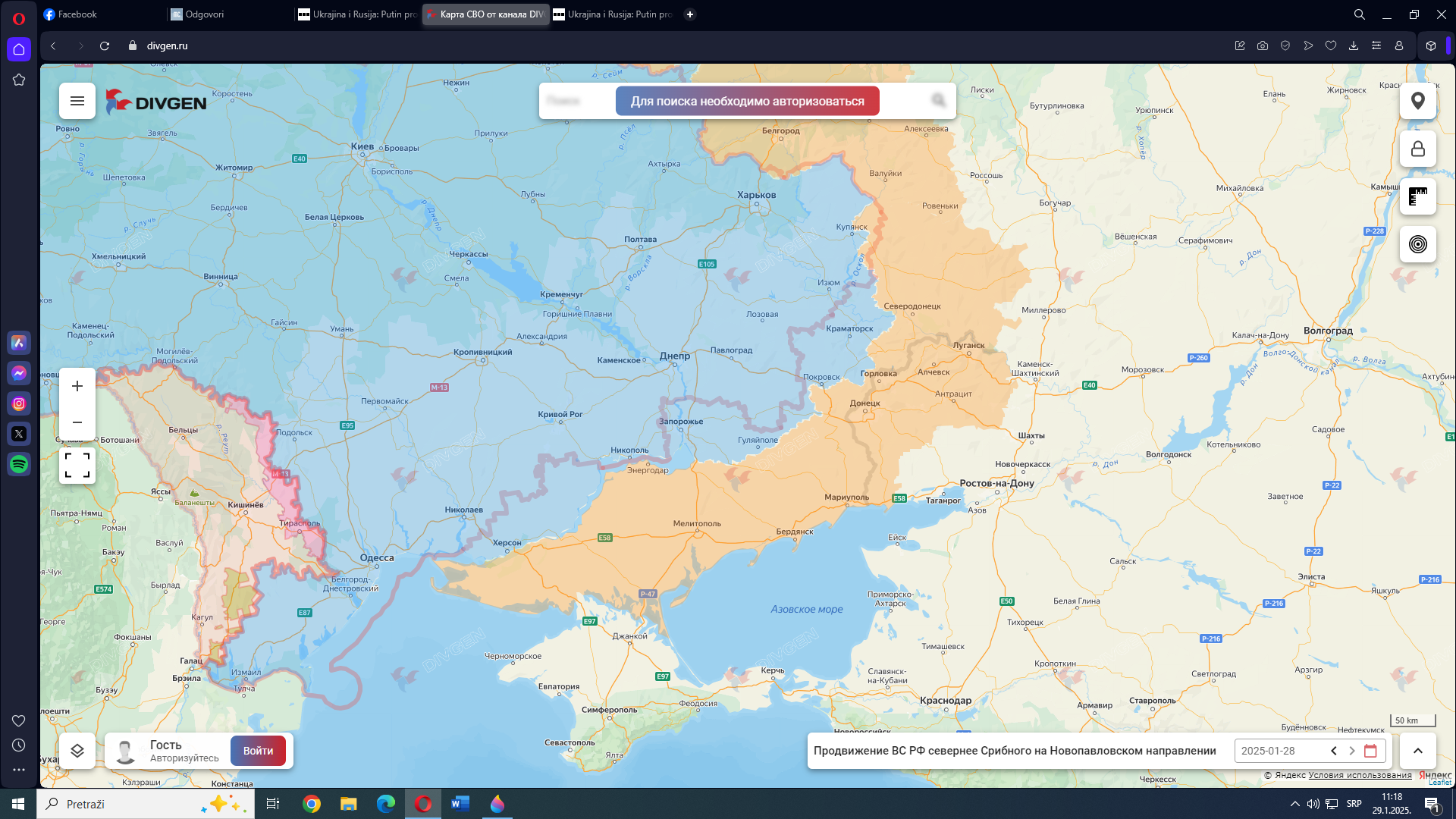Open the red calendar date picker
The image size is (1456, 819).
click(x=1370, y=751)
